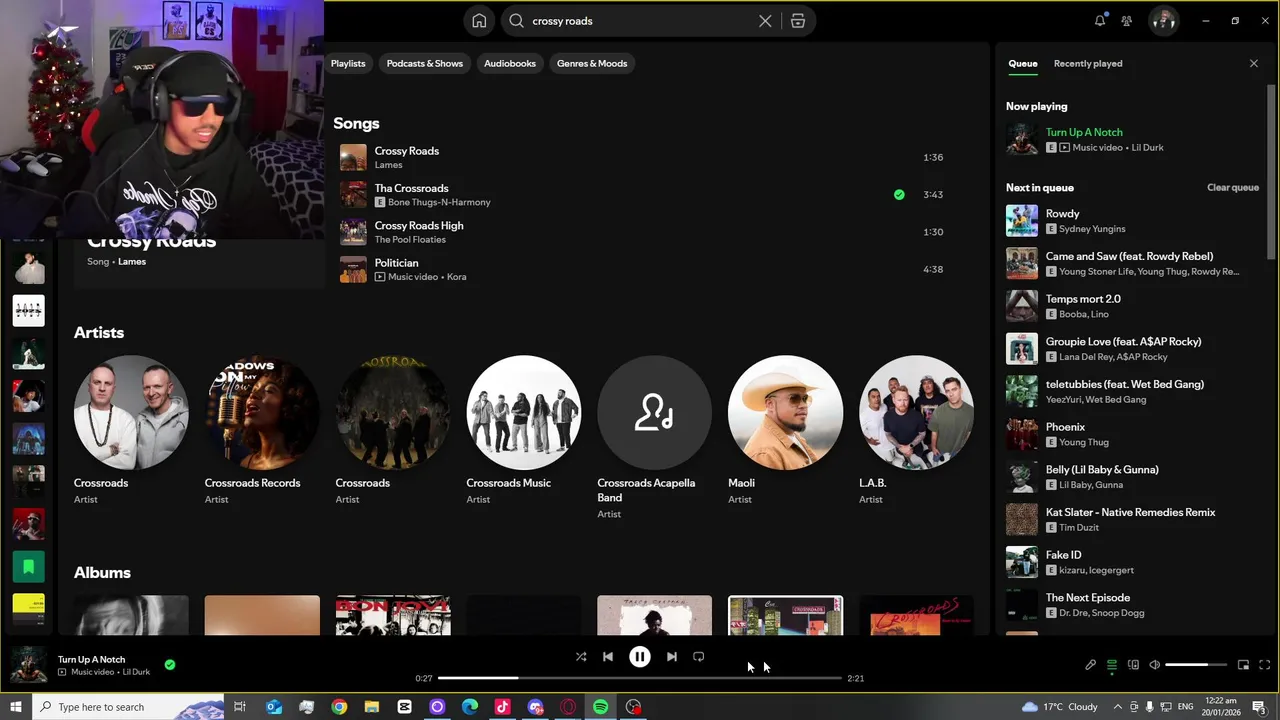
Task: Click the Windows taskbar search box
Action: click(x=128, y=707)
